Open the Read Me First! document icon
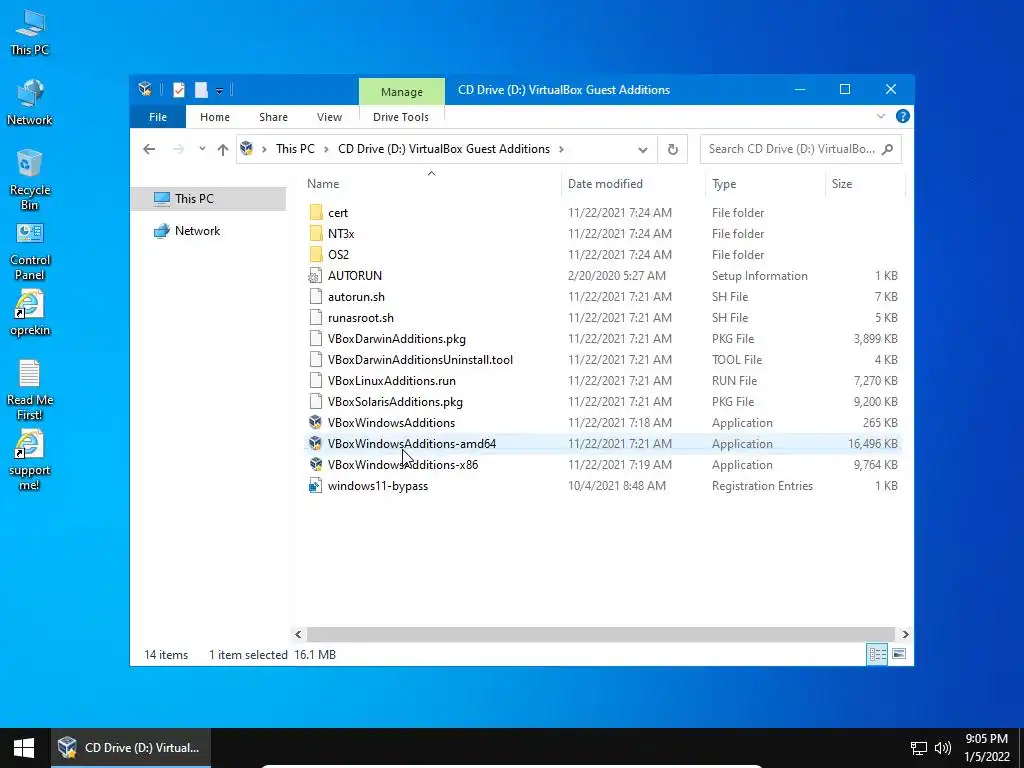Viewport: 1024px width, 768px height. 29,390
